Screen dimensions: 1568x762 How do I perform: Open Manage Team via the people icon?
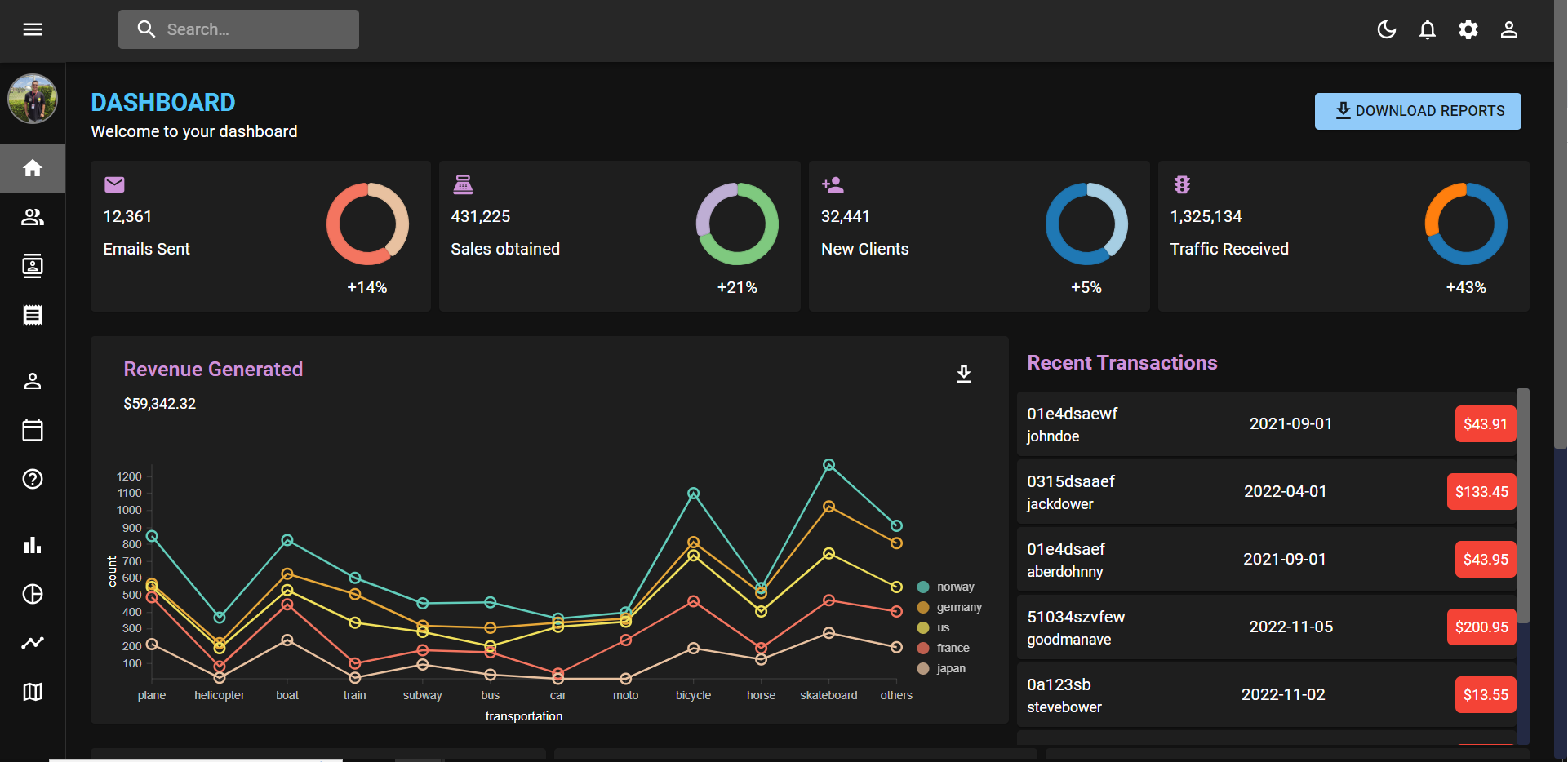coord(33,217)
